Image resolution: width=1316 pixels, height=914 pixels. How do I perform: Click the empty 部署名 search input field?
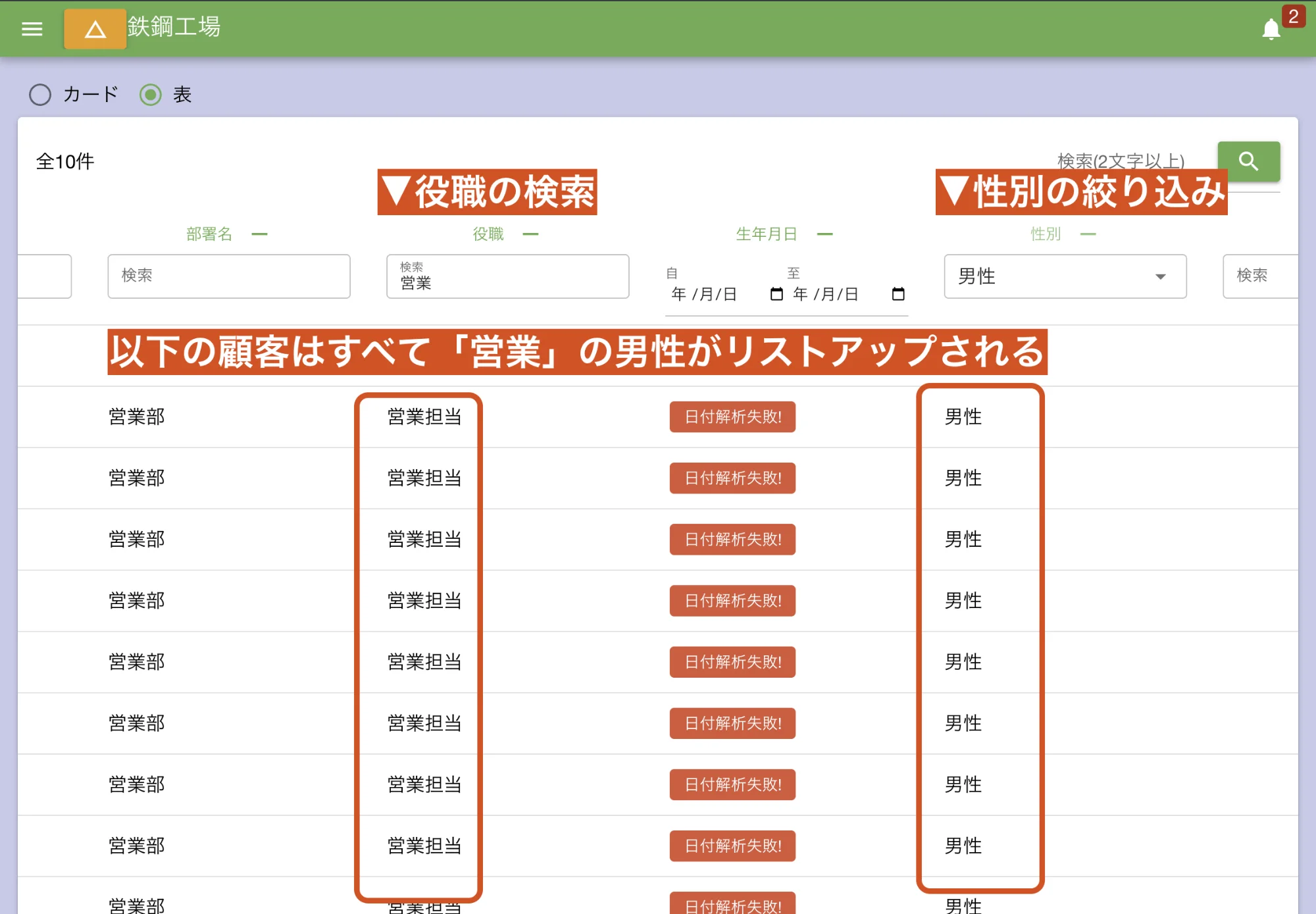pyautogui.click(x=228, y=276)
